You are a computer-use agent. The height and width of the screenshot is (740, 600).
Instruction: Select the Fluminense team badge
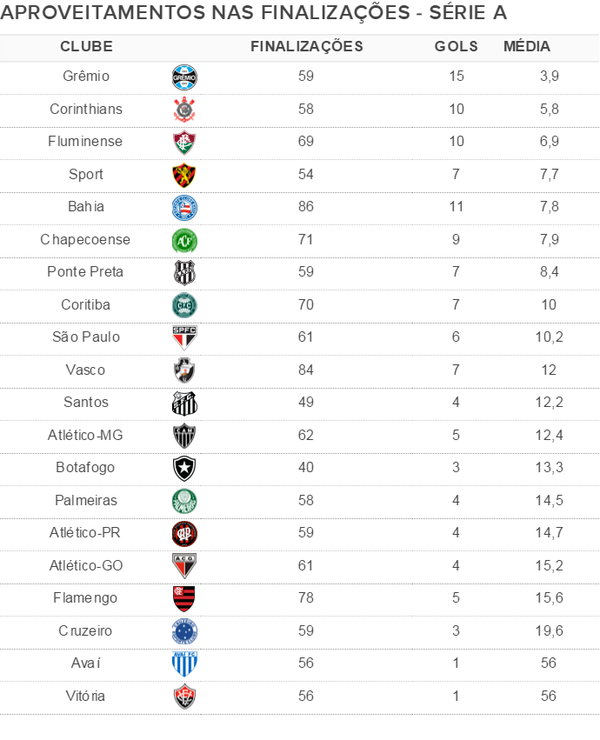click(x=184, y=142)
